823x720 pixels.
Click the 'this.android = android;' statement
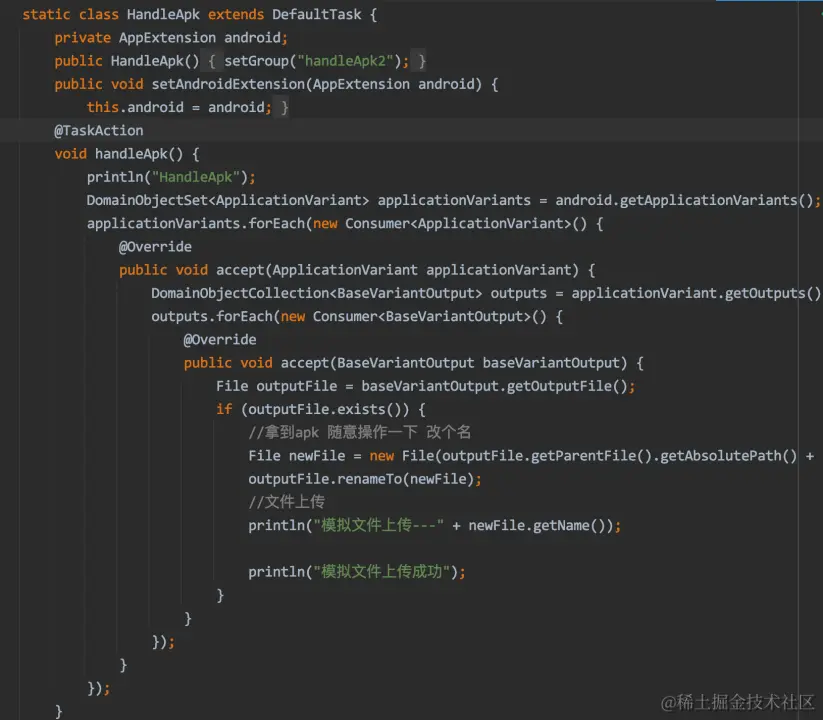point(179,108)
